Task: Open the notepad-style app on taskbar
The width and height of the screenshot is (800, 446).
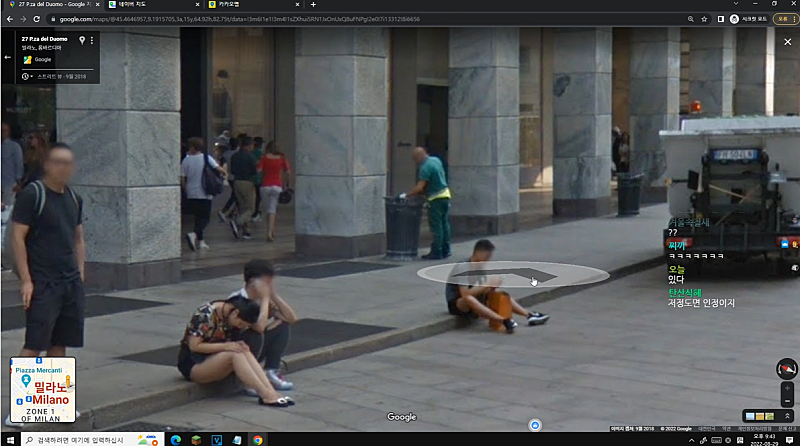Action: [x=237, y=440]
